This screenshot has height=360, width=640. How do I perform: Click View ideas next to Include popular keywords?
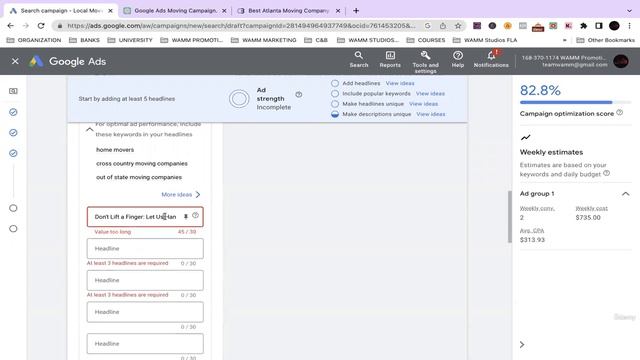click(x=430, y=93)
